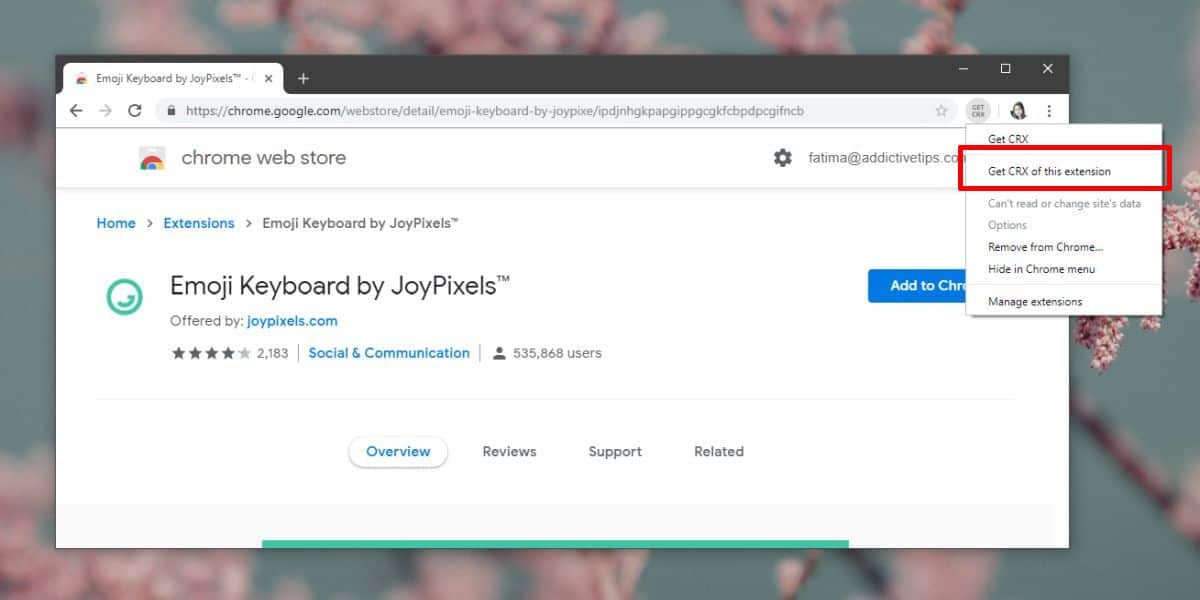Click the browser back arrow
Viewport: 1200px width, 600px height.
(76, 111)
